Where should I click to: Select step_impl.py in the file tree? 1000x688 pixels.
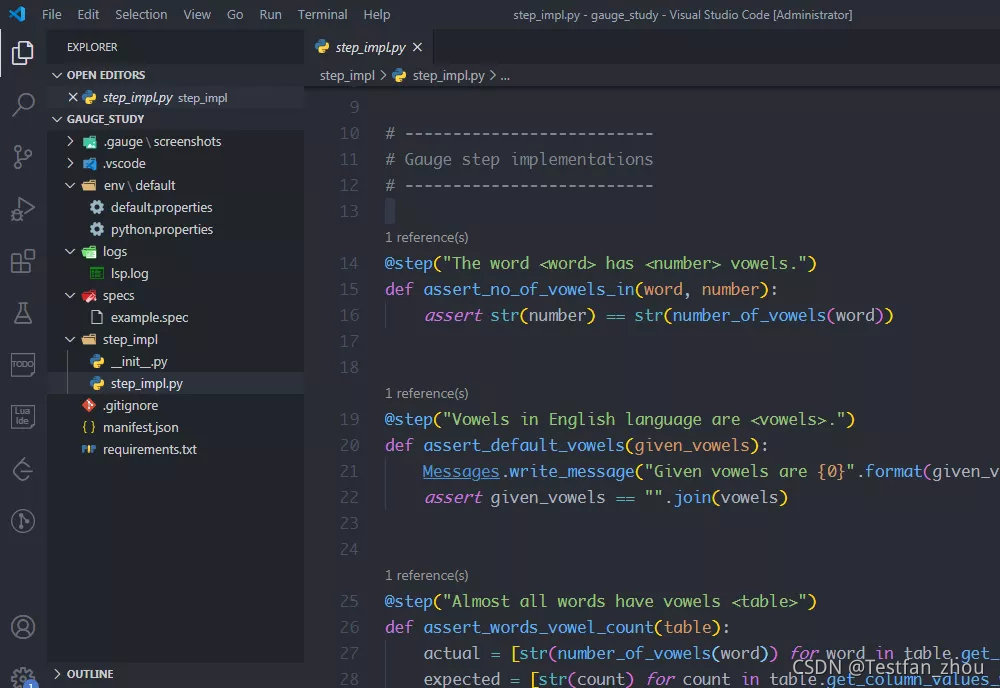point(147,383)
